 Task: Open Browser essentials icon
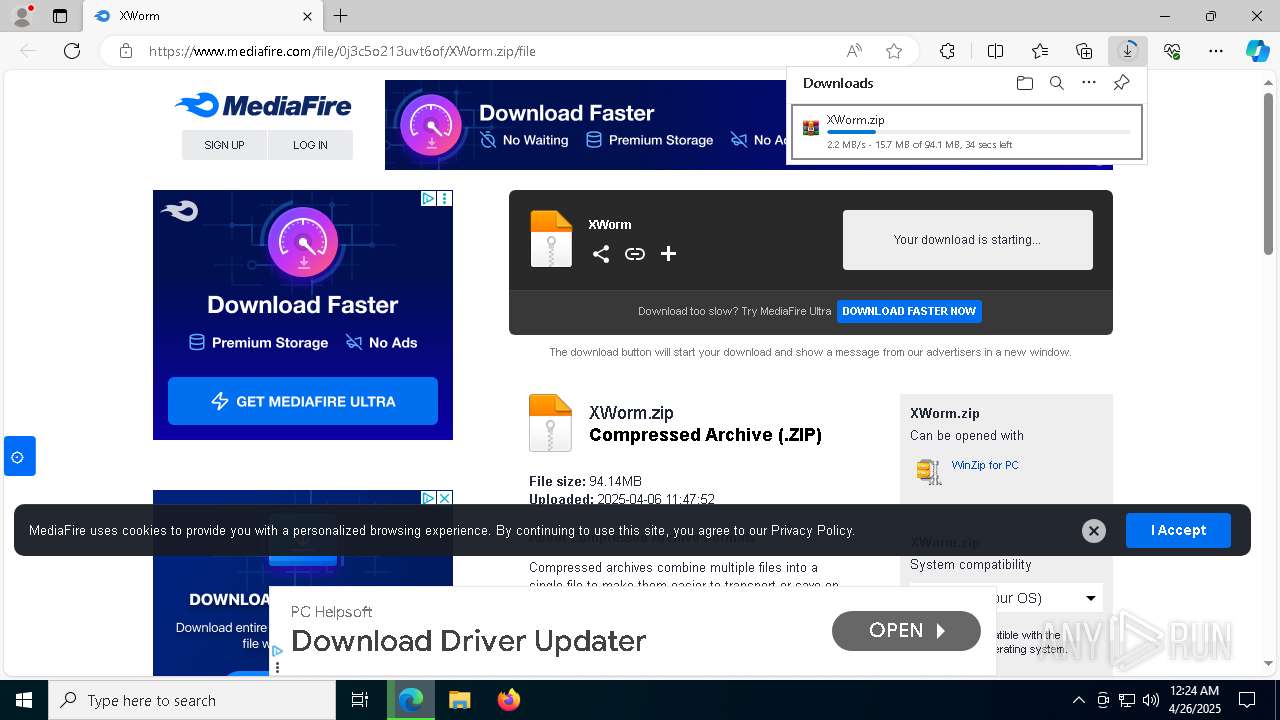click(x=1172, y=51)
